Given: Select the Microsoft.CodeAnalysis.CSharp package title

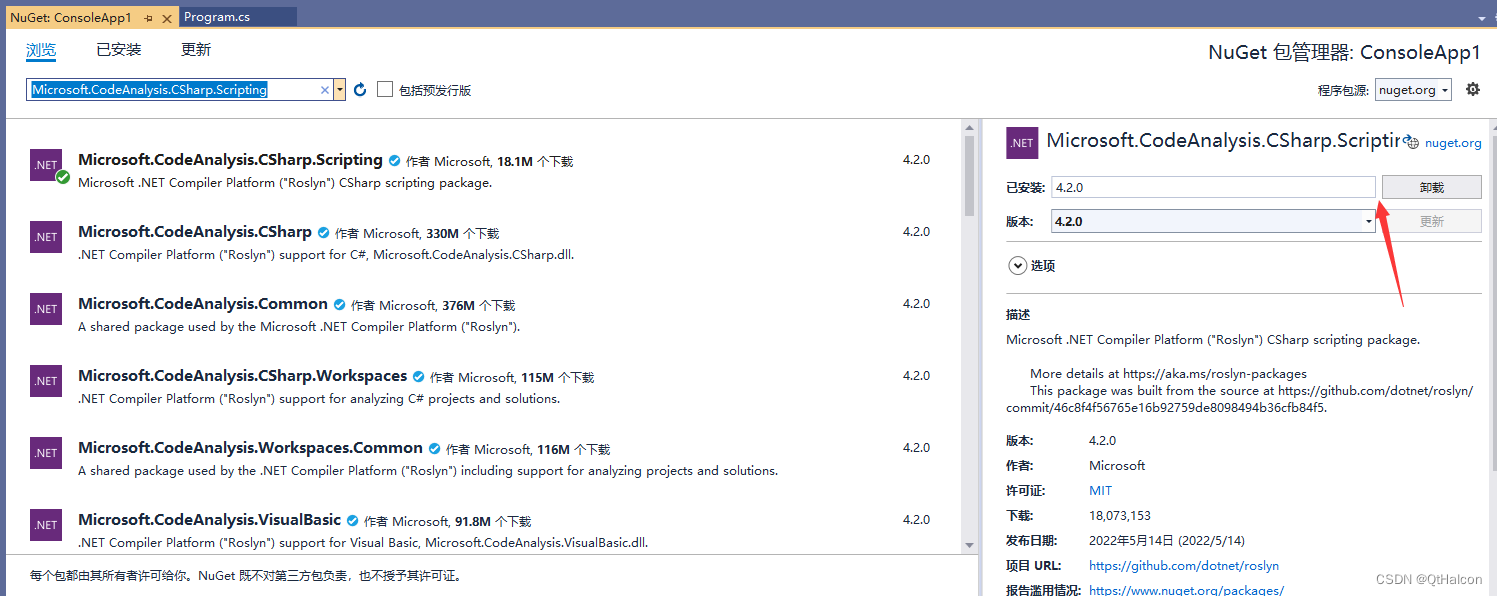Looking at the screenshot, I should click(195, 232).
